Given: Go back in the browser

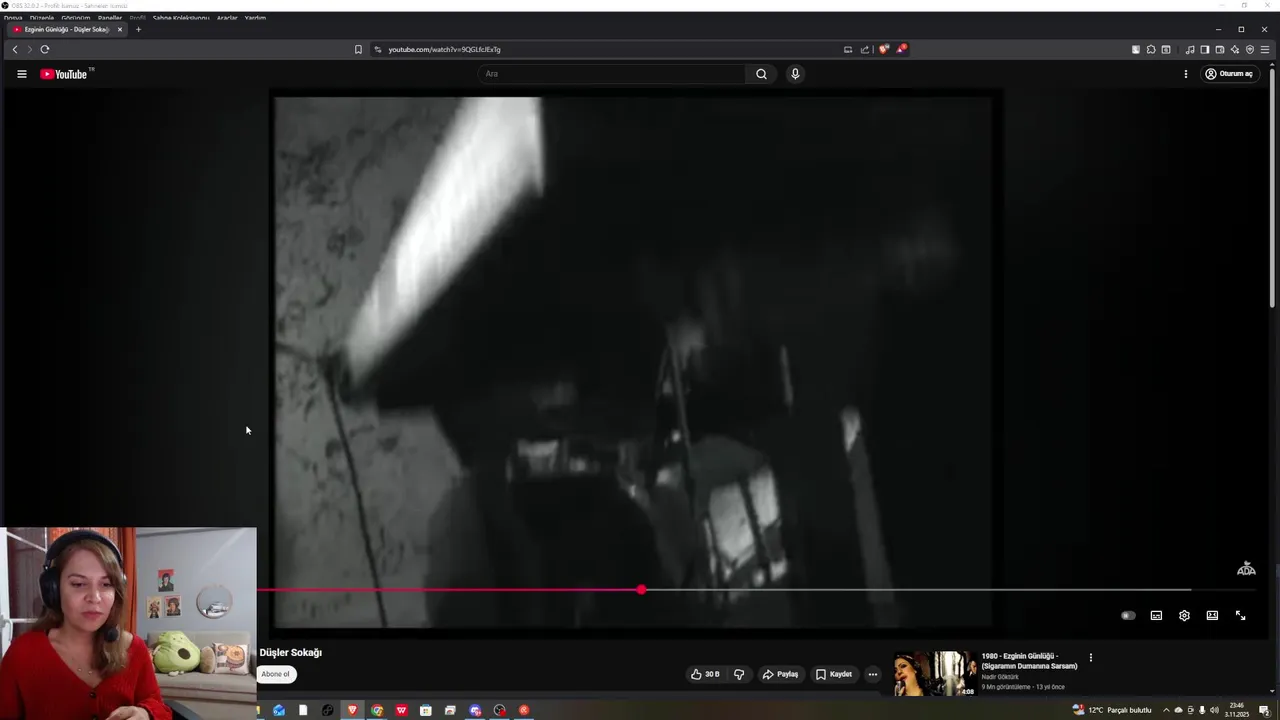Looking at the screenshot, I should 14,49.
